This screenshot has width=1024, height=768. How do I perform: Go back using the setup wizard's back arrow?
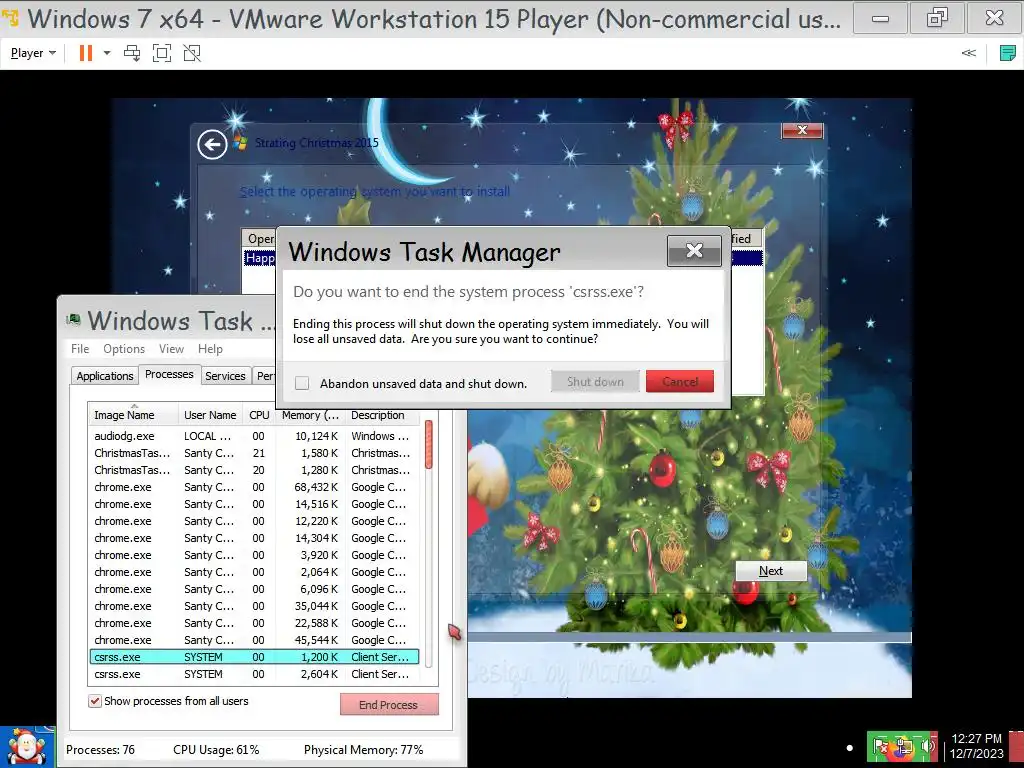212,144
